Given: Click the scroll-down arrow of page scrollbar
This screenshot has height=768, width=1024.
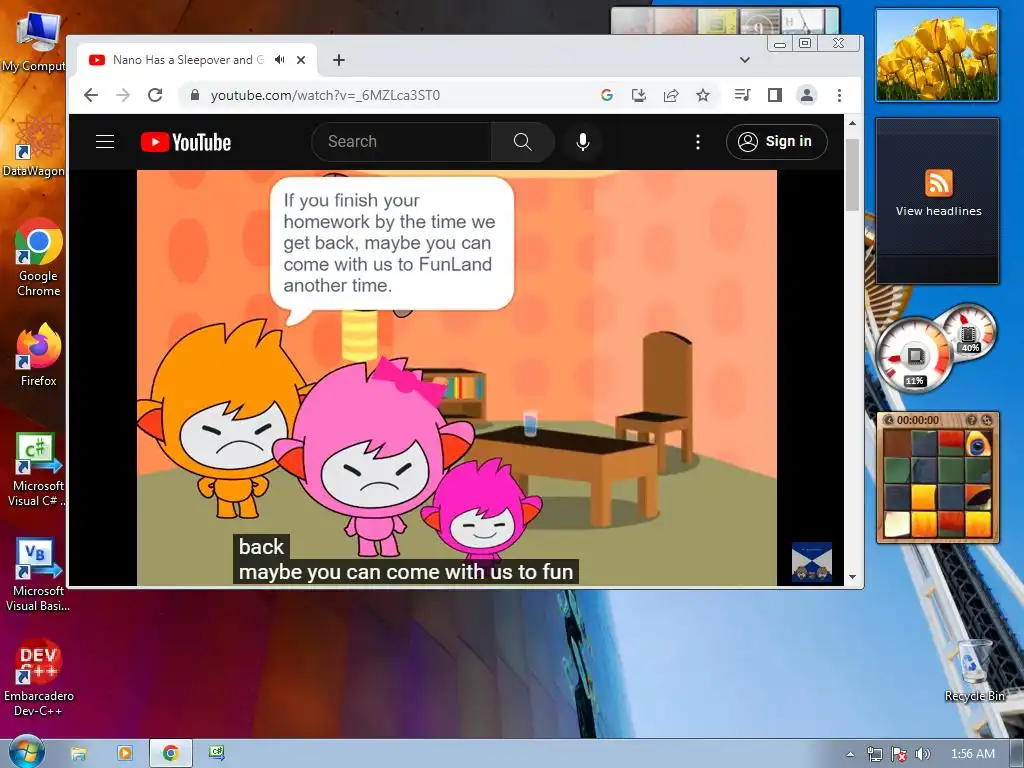Looking at the screenshot, I should tap(852, 577).
